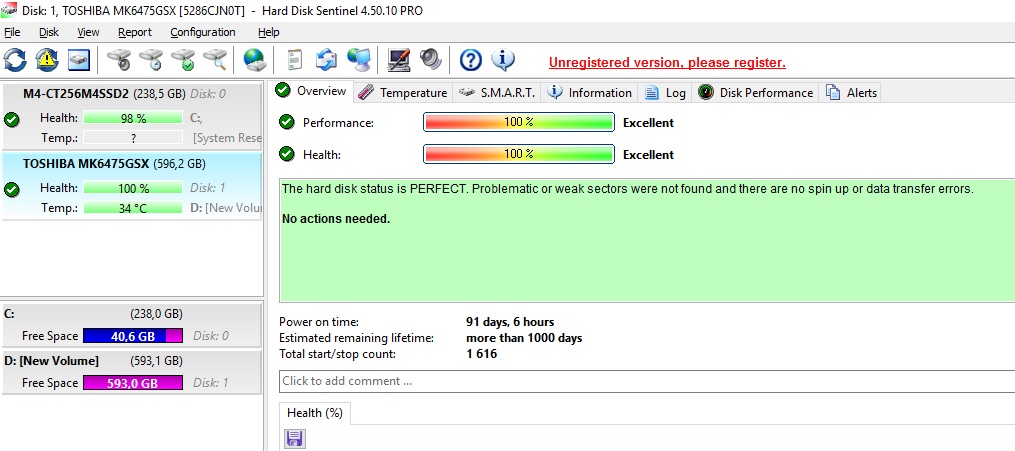The image size is (1015, 451).
Task: Open the Configuration menu
Action: [203, 32]
